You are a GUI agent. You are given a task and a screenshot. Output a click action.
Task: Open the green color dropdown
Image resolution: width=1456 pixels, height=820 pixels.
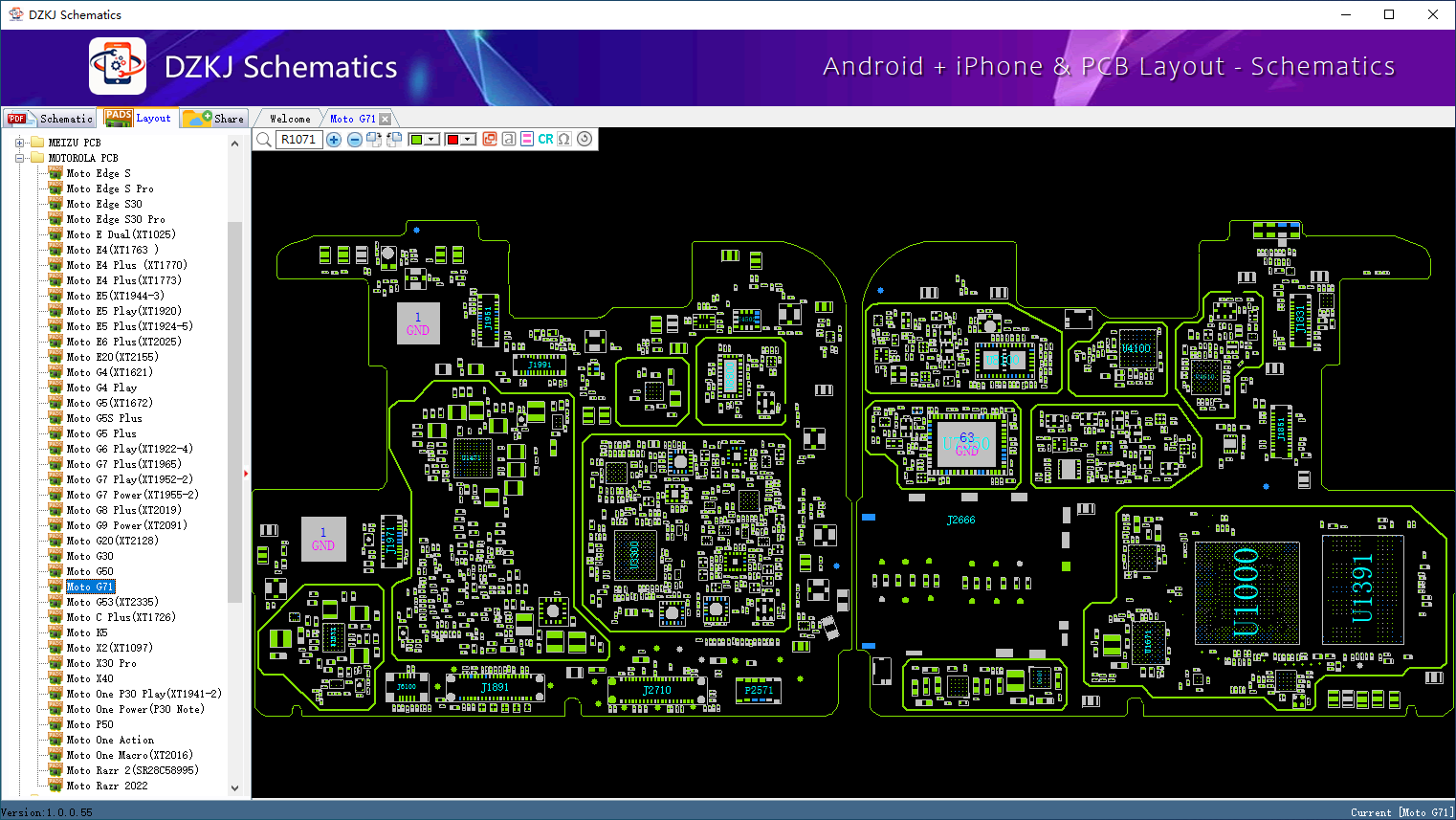(431, 140)
